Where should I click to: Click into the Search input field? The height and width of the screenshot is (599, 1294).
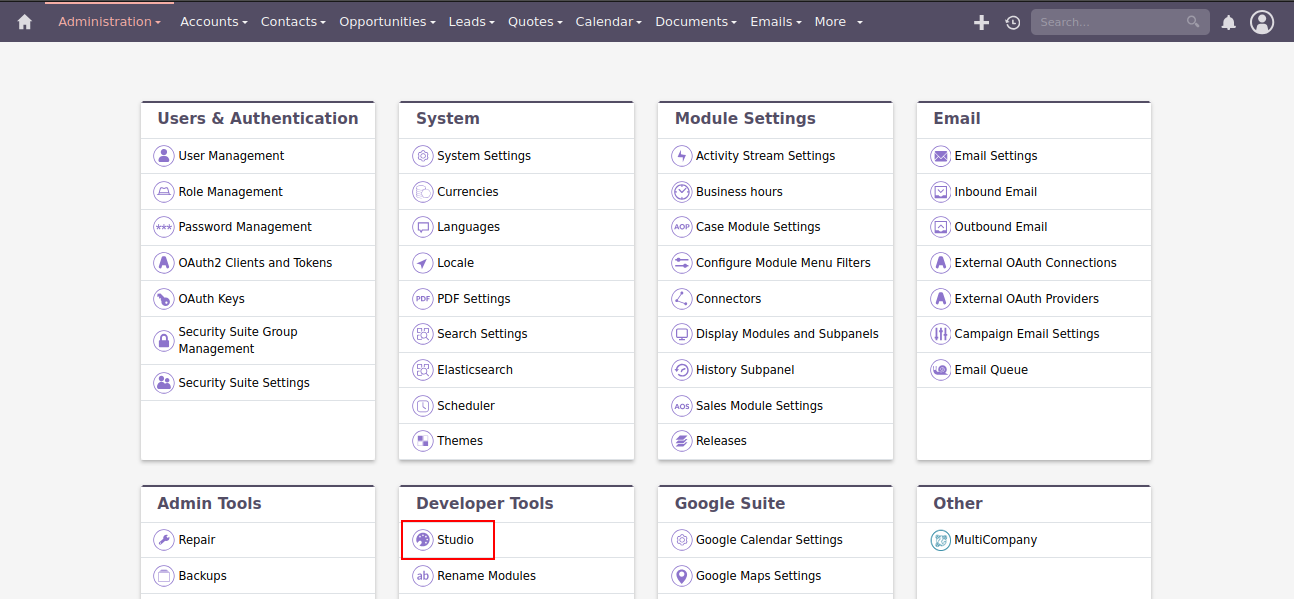(1110, 22)
